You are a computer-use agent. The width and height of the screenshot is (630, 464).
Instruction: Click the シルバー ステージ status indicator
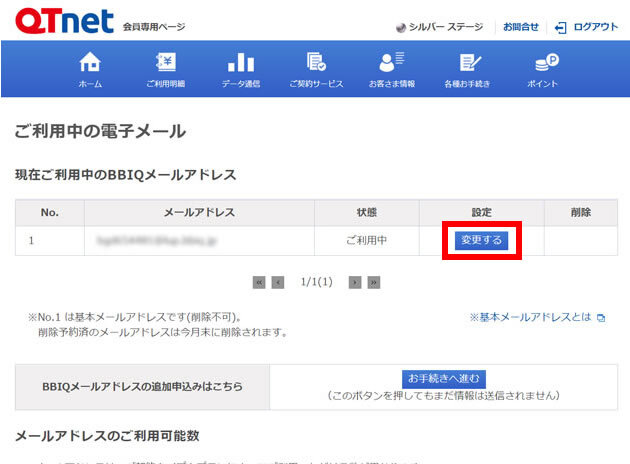[x=440, y=27]
